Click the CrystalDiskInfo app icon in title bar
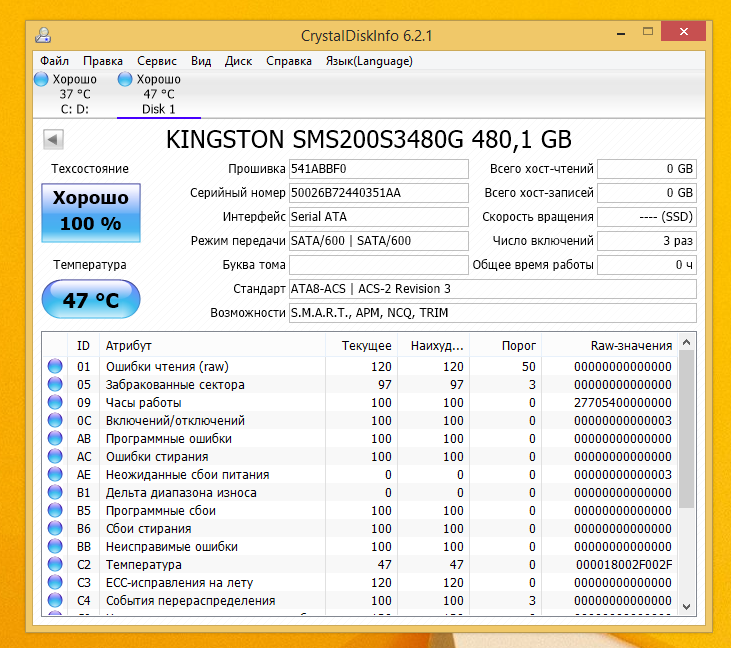Viewport: 731px width, 648px height. 44,35
